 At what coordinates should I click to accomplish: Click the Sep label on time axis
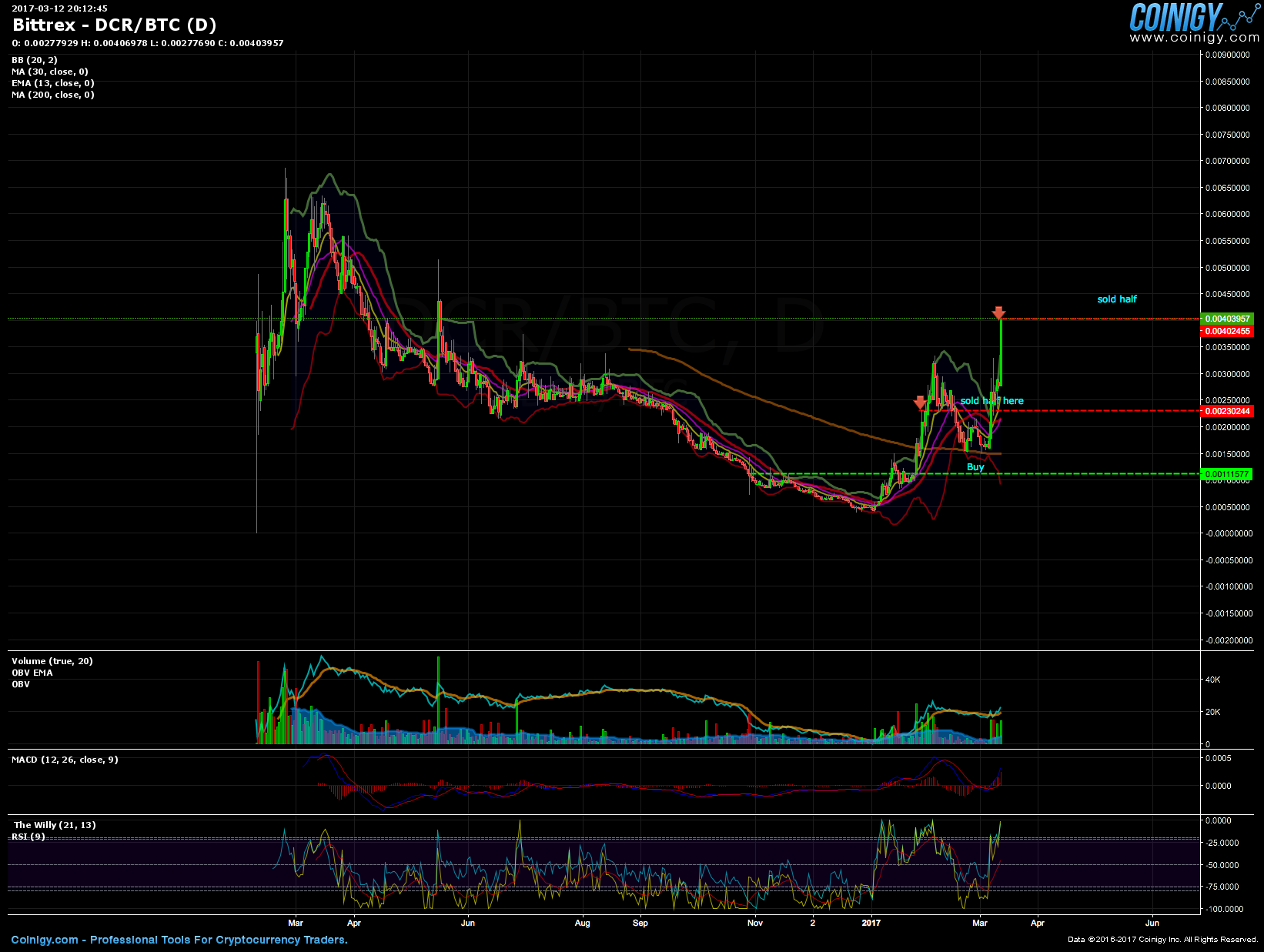(640, 923)
